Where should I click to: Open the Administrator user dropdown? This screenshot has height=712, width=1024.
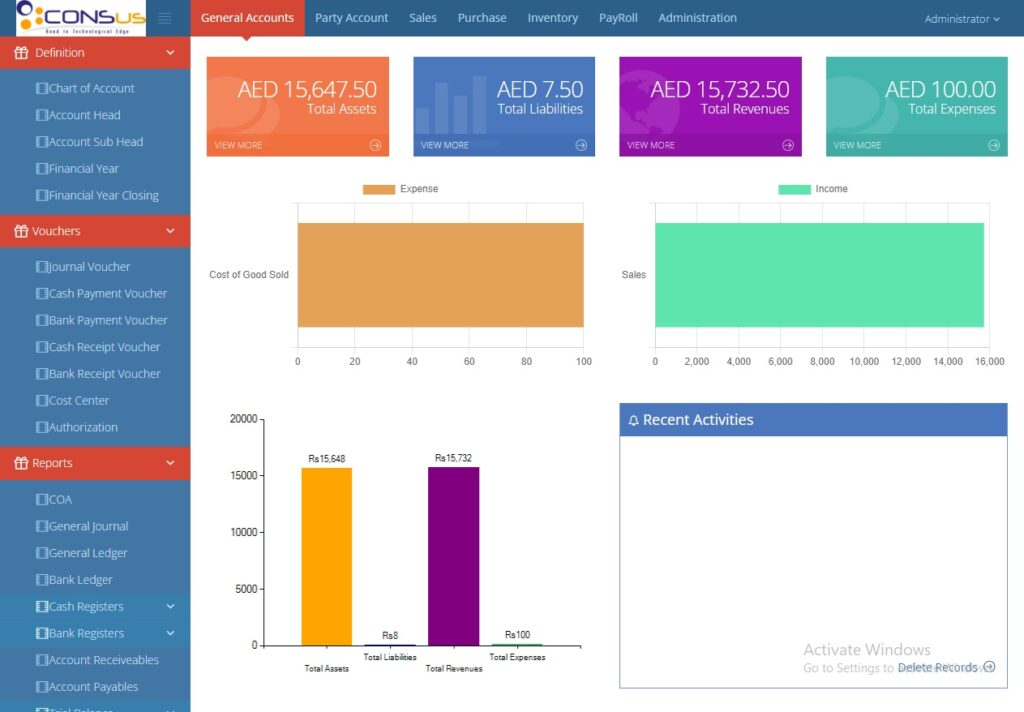coord(961,19)
